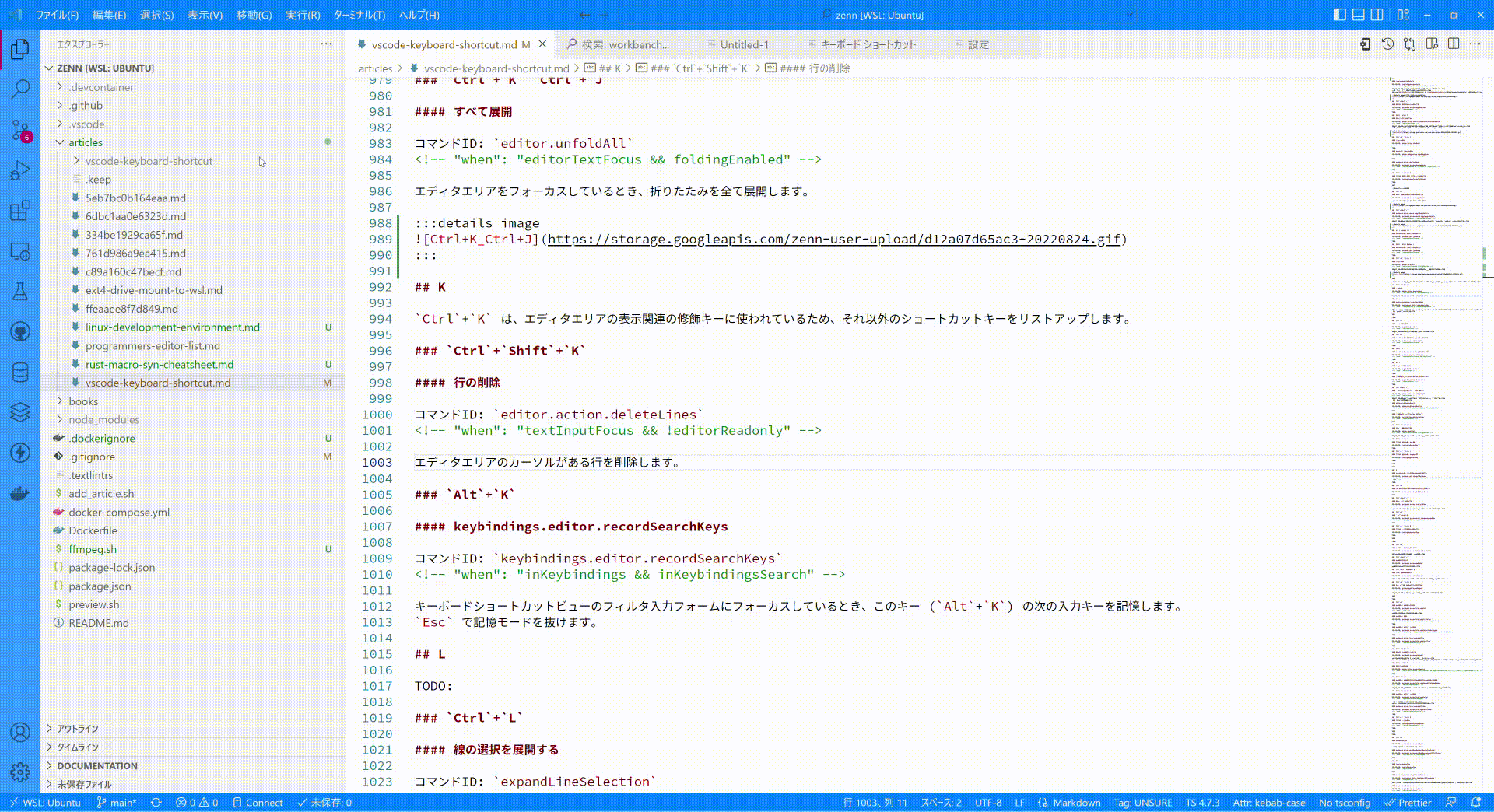The width and height of the screenshot is (1494, 812).
Task: Open the Docker whale view
Action: [x=20, y=494]
